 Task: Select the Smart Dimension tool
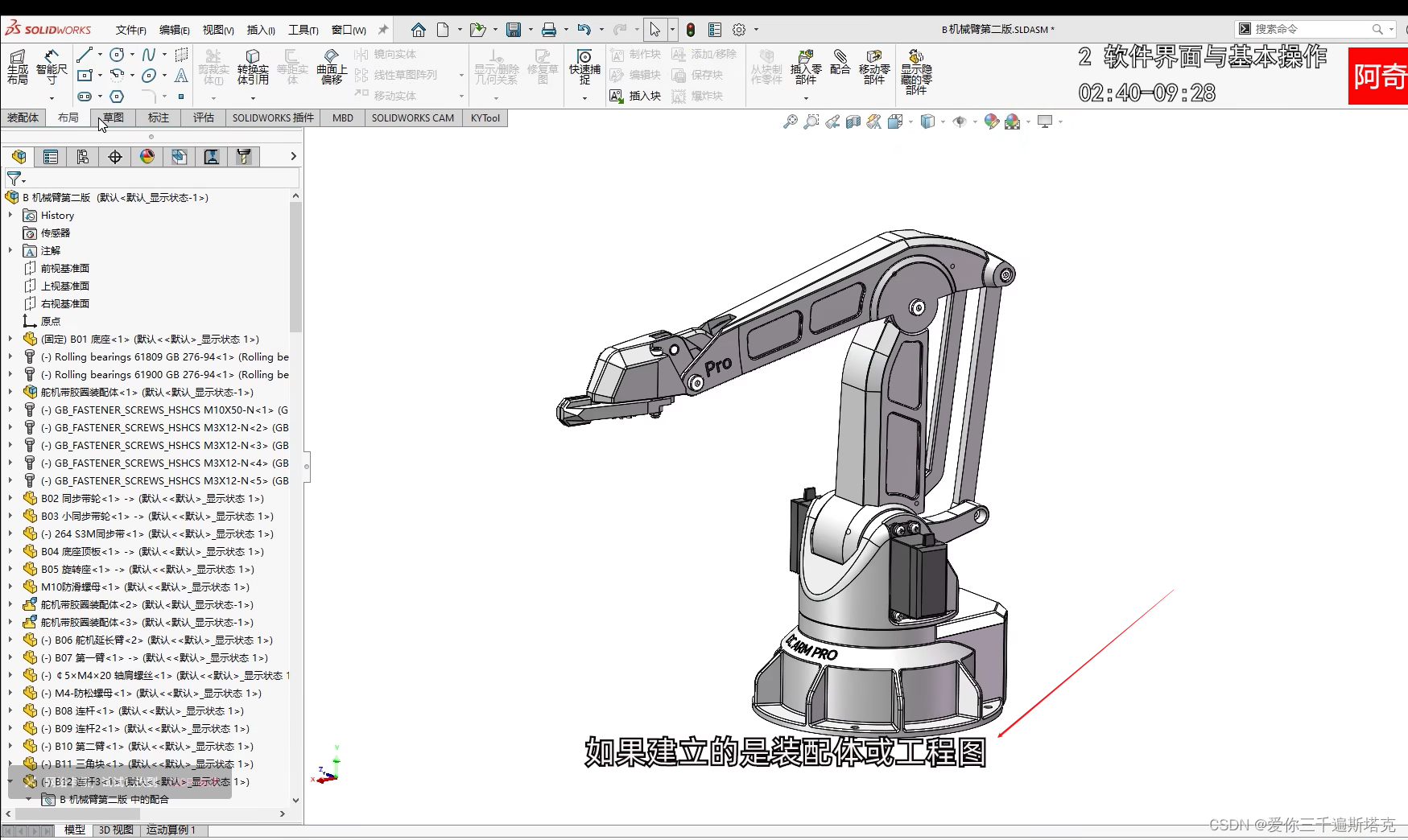[x=52, y=67]
